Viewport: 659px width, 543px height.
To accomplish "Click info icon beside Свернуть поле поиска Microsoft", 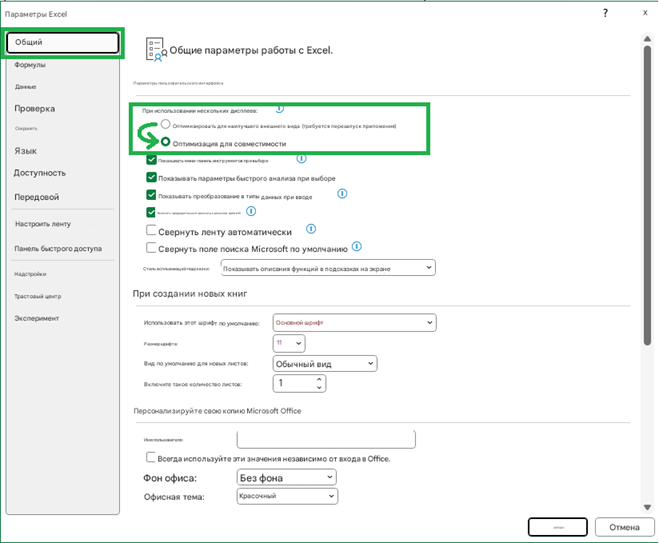I will point(356,246).
